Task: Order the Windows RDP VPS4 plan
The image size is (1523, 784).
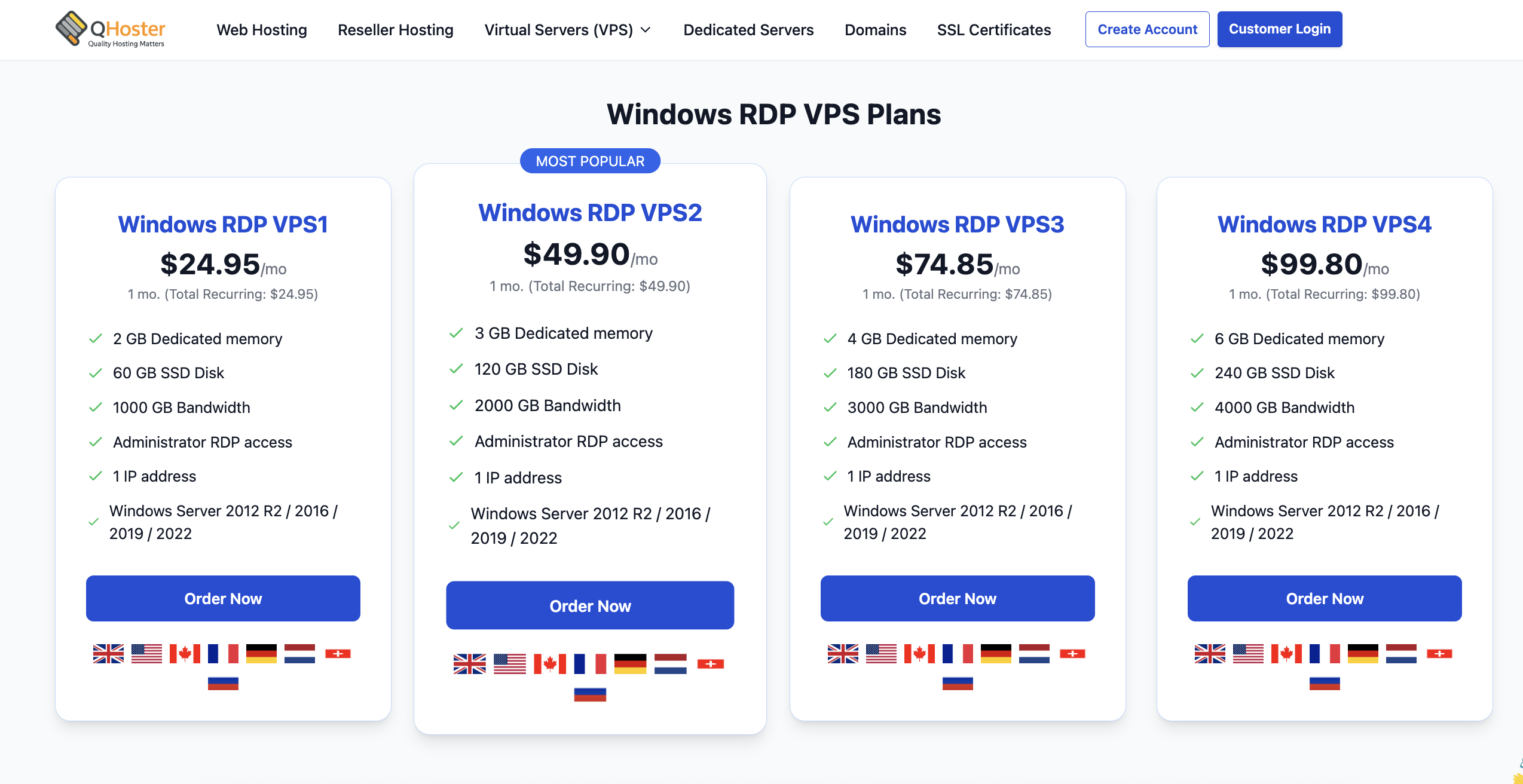Action: 1325,599
